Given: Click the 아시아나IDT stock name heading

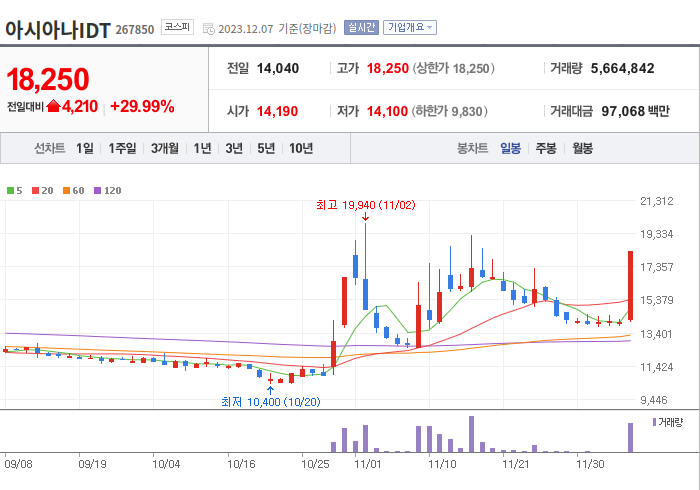Looking at the screenshot, I should click(57, 30).
